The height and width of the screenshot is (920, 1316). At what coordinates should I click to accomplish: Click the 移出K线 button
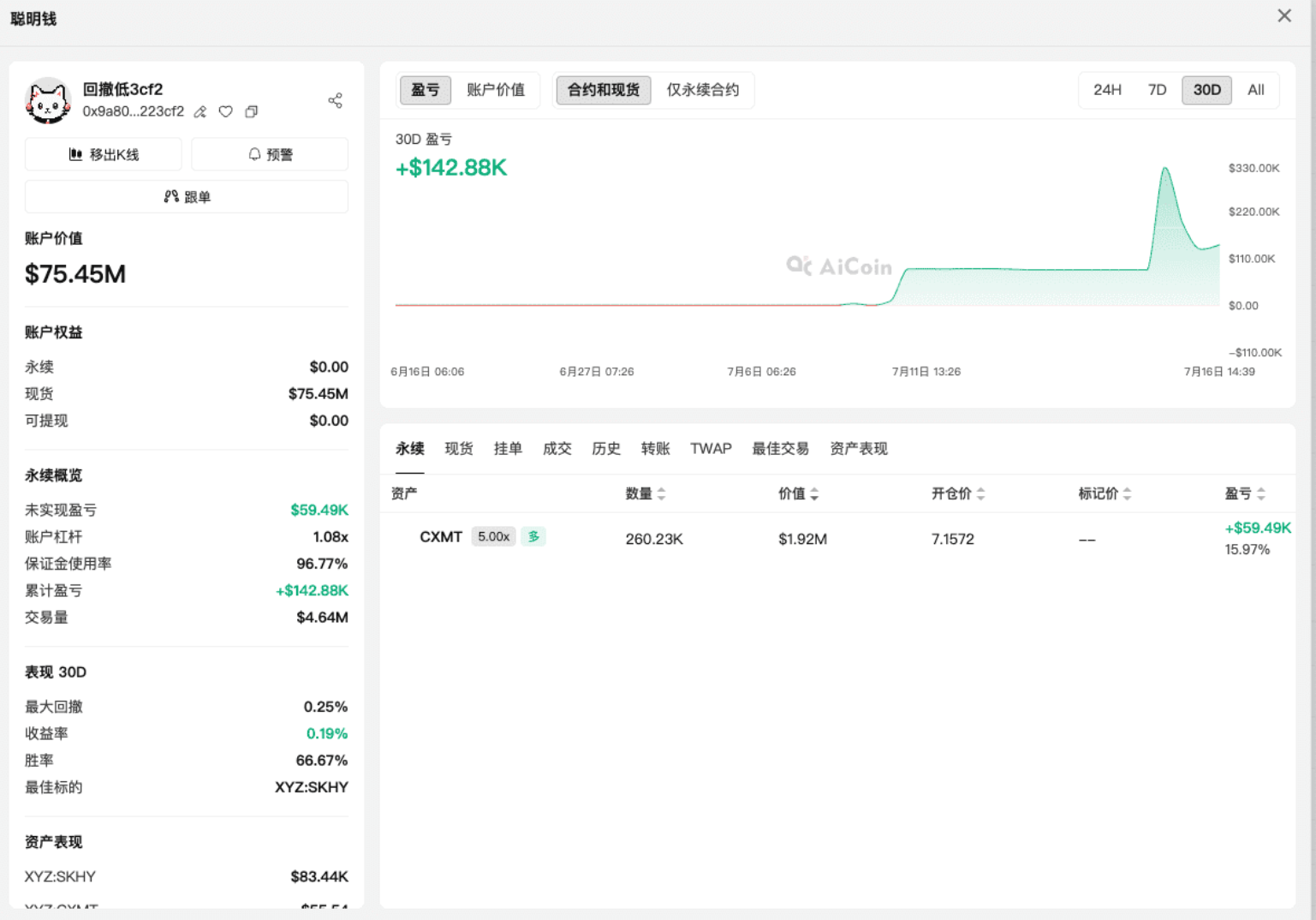pos(104,154)
